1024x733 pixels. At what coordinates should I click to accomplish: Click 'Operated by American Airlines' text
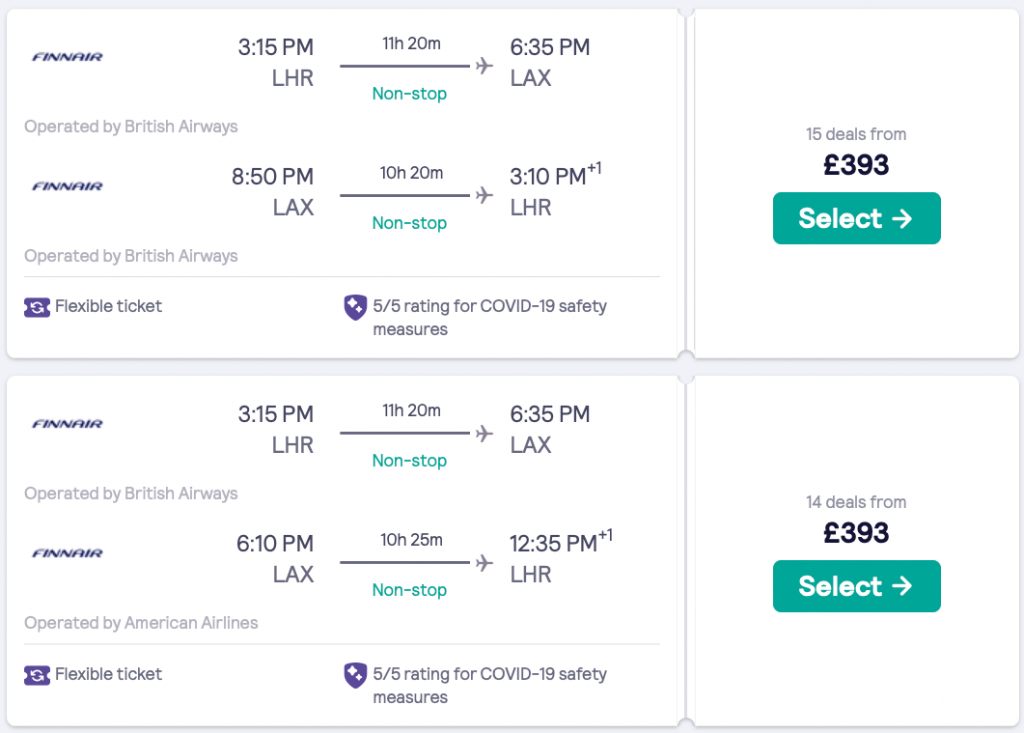click(141, 623)
